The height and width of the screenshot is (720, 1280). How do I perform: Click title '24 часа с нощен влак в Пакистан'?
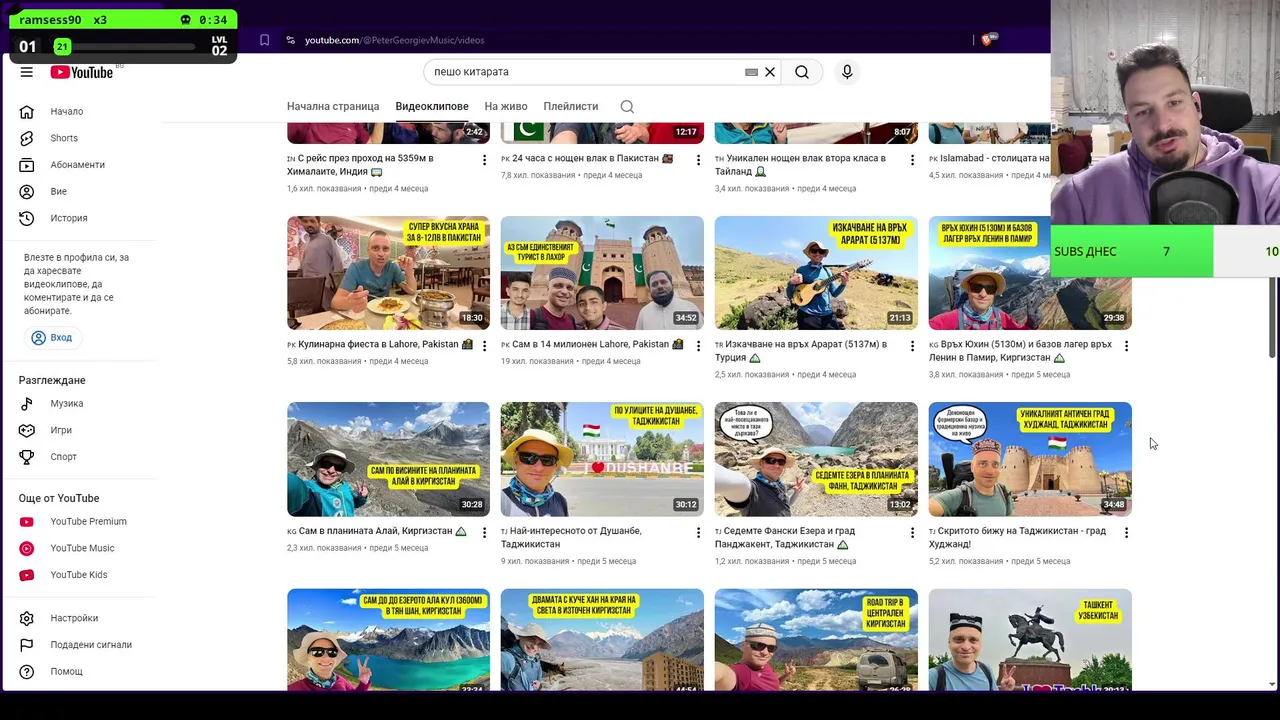pyautogui.click(x=586, y=158)
